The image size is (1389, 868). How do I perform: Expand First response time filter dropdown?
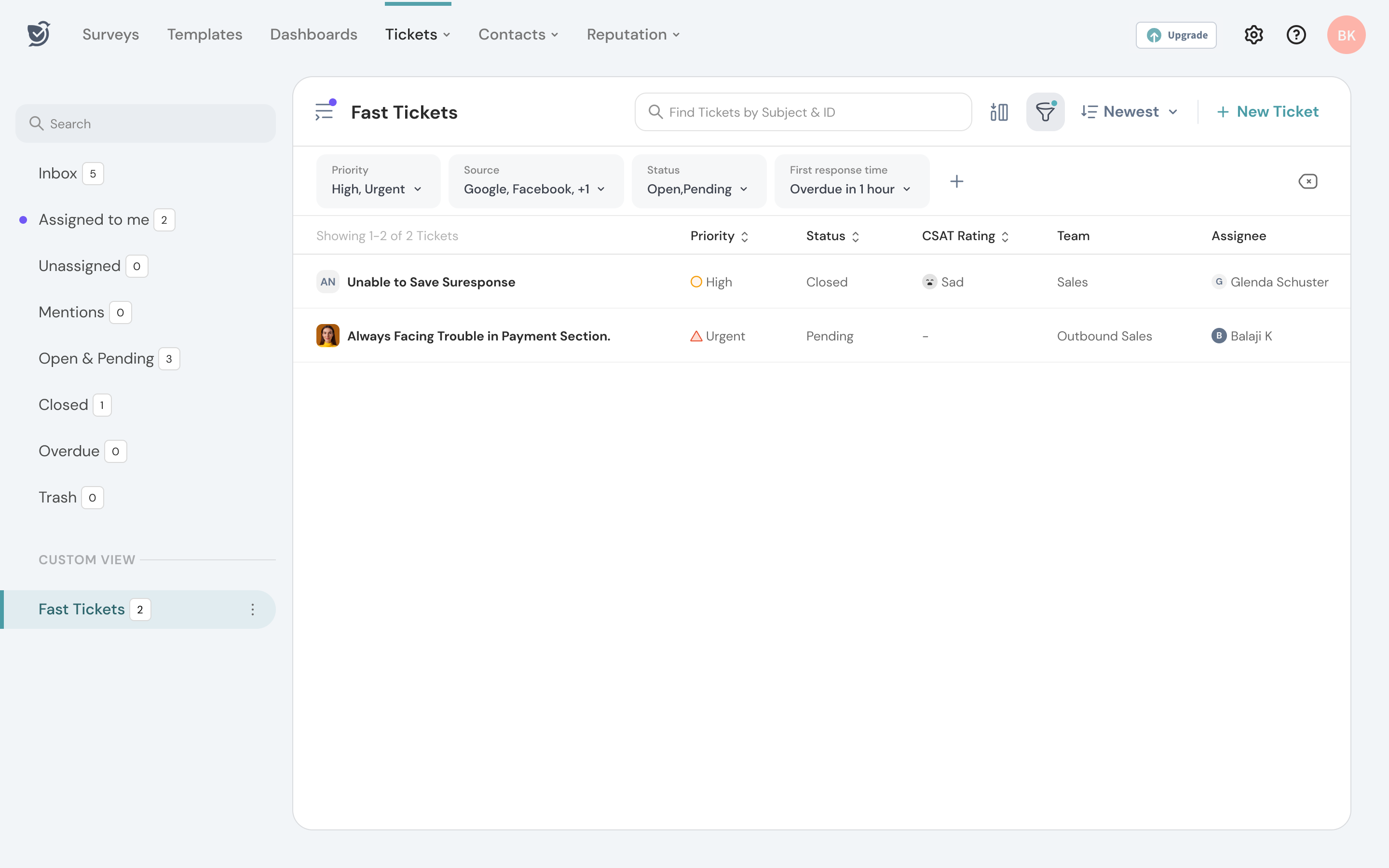[x=851, y=181]
